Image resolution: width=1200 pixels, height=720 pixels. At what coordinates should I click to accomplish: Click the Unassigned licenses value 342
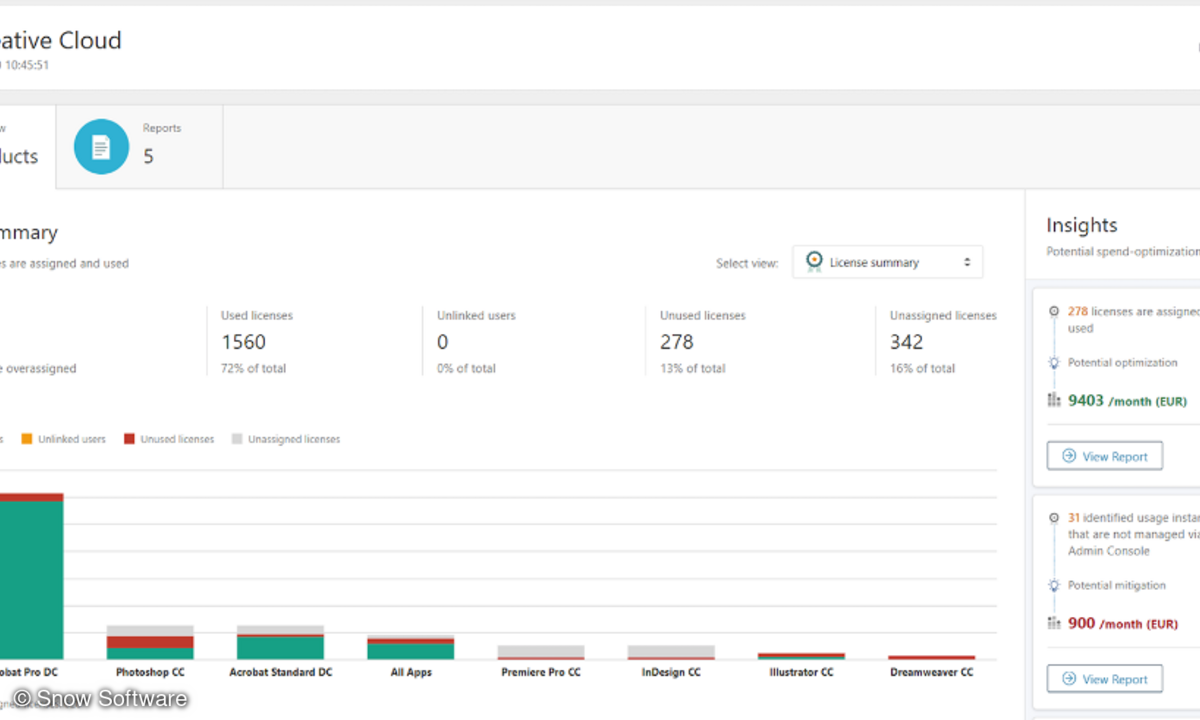pyautogui.click(x=907, y=342)
